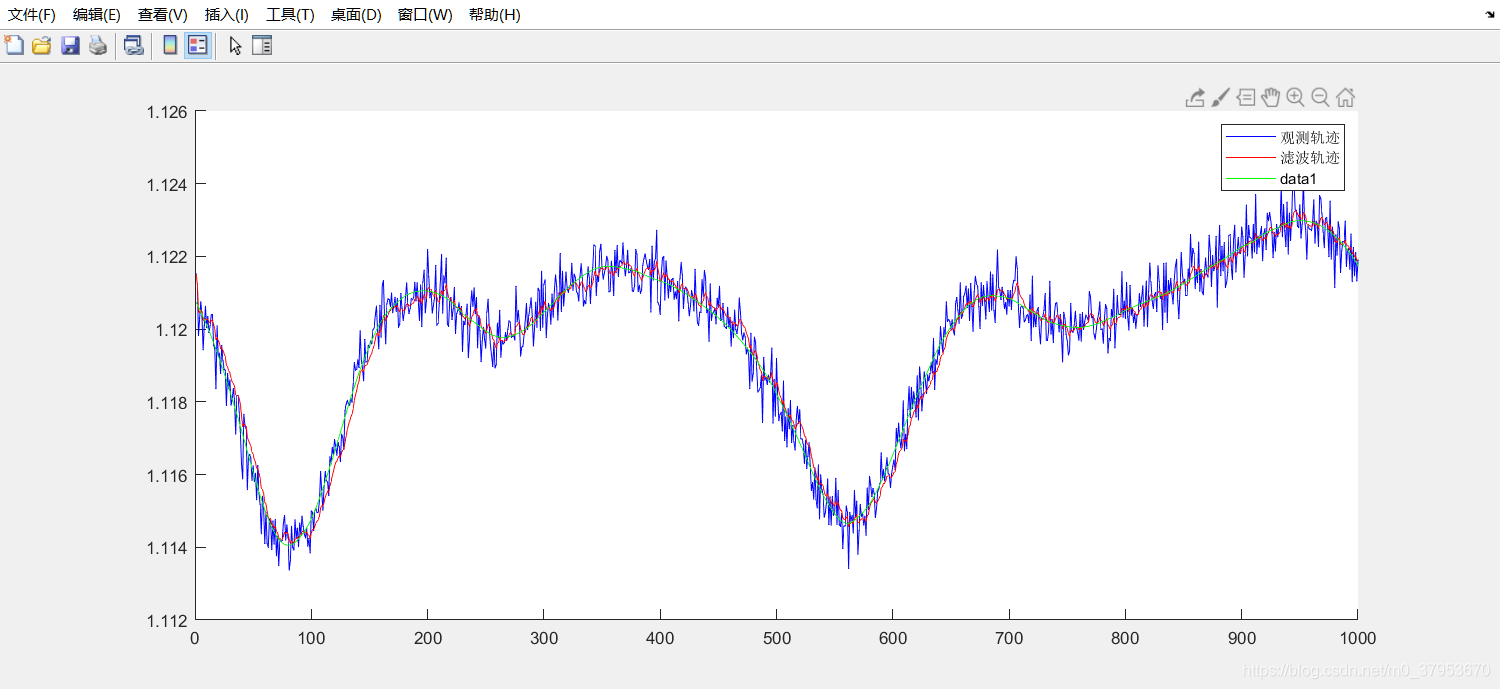
Task: Click y-axis tick label 1.114
Action: [x=167, y=548]
